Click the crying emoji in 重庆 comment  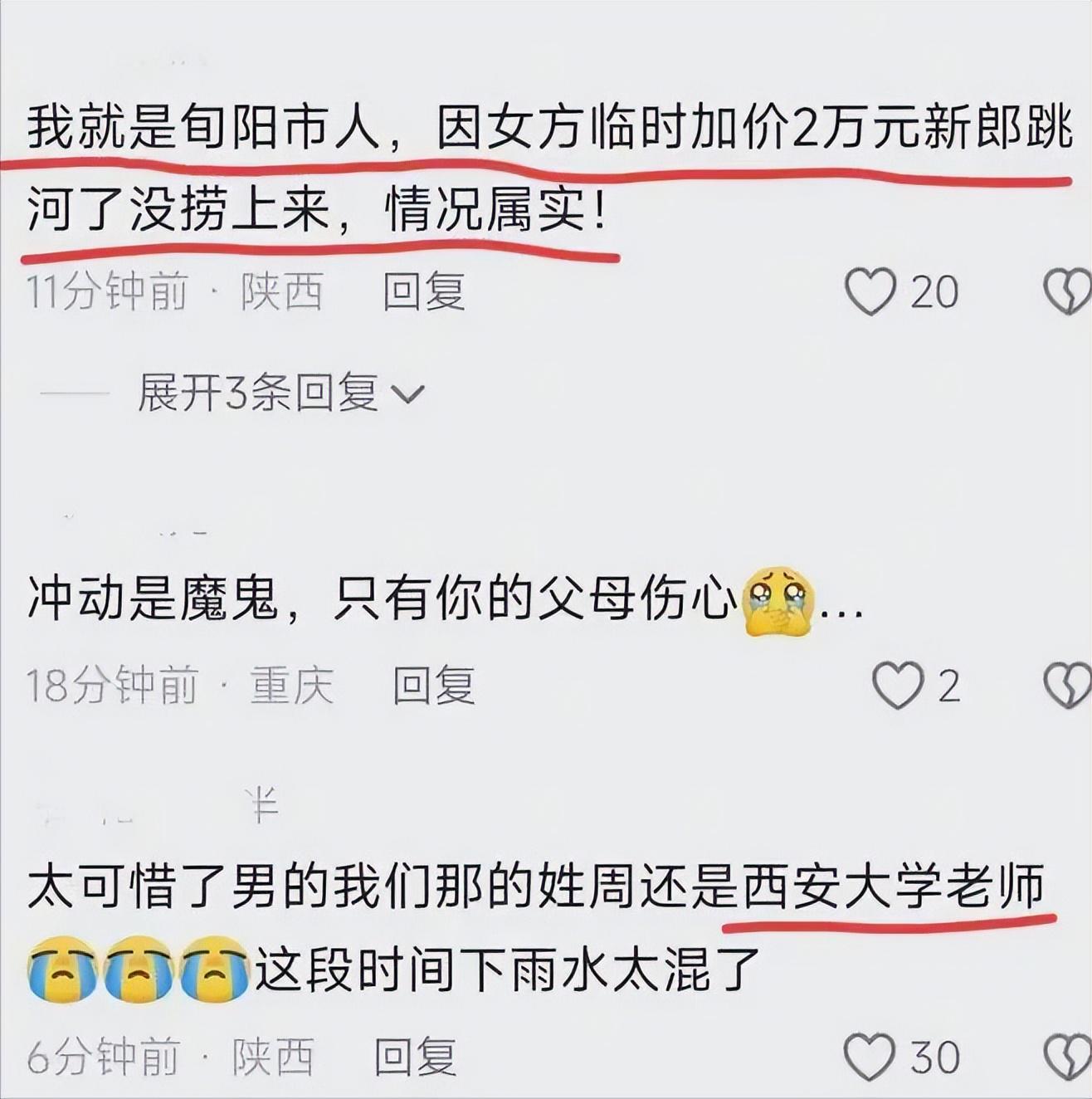point(778,601)
